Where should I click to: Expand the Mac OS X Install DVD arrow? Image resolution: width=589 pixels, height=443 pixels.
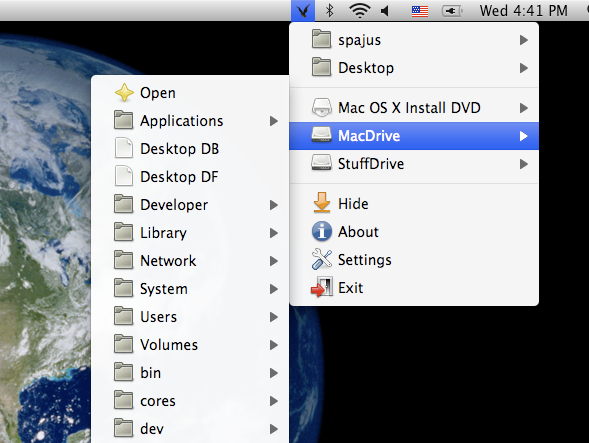point(524,108)
